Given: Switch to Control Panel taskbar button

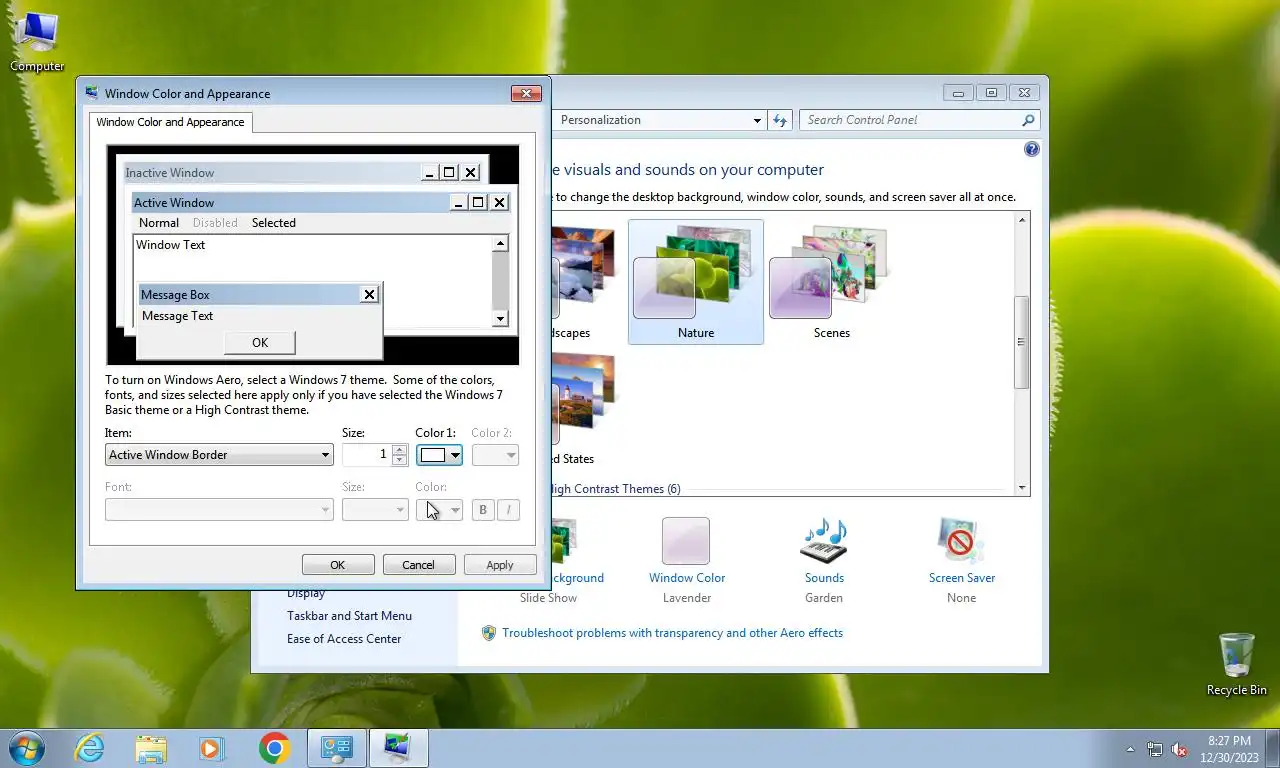Looking at the screenshot, I should click(x=337, y=748).
